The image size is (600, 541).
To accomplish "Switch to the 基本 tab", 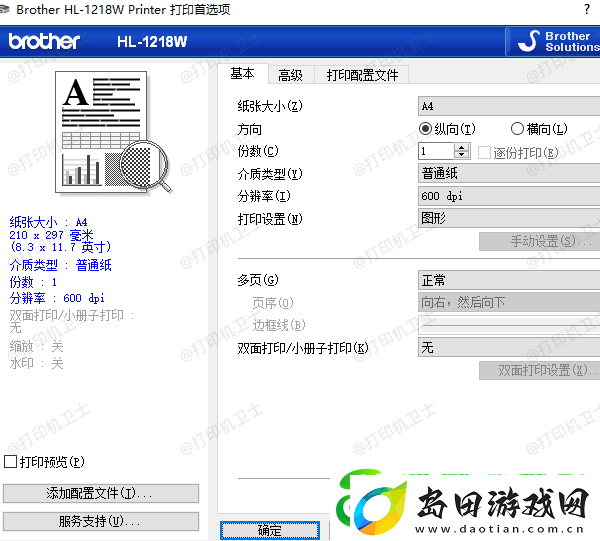I will tap(243, 73).
